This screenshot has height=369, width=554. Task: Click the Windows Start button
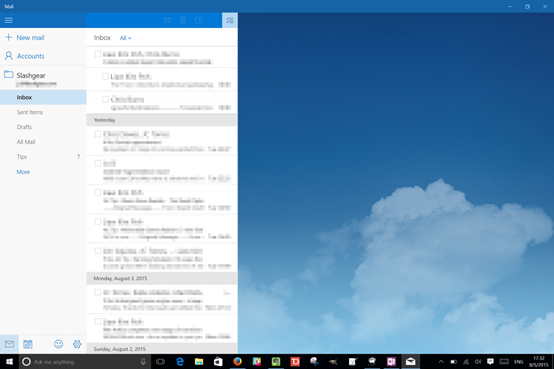click(9, 362)
